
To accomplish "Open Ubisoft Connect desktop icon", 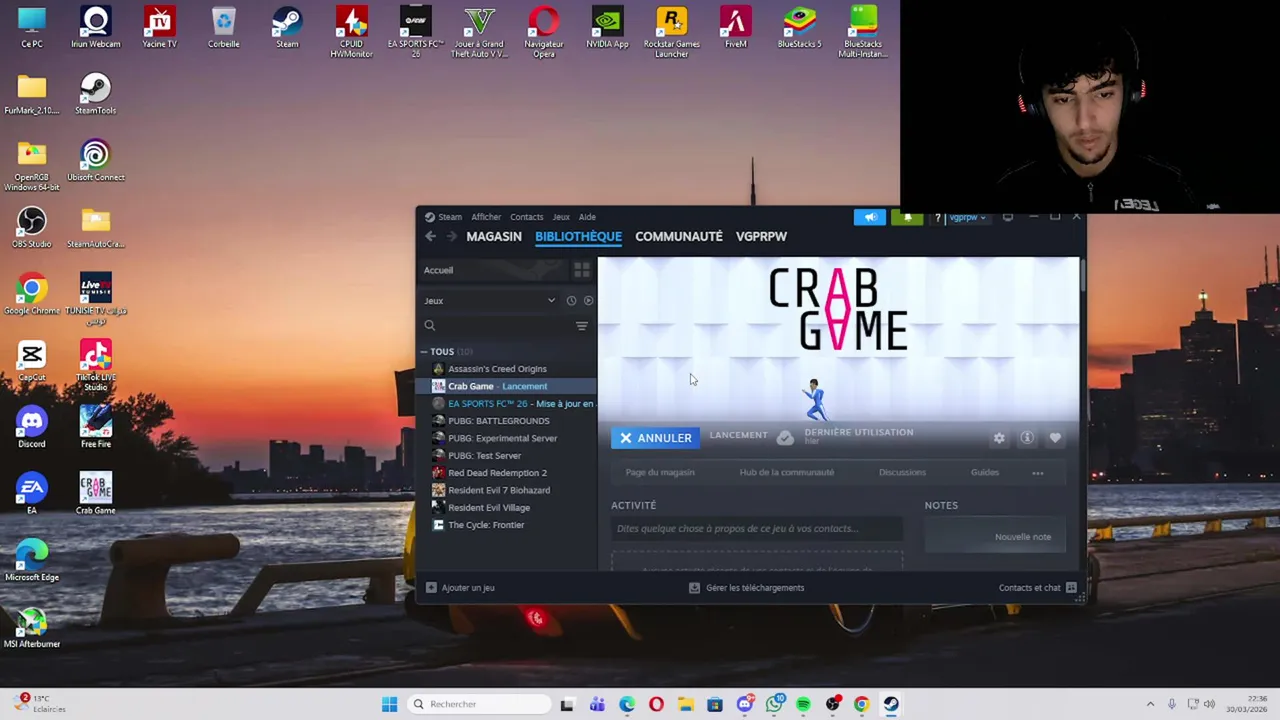I will click(x=96, y=160).
